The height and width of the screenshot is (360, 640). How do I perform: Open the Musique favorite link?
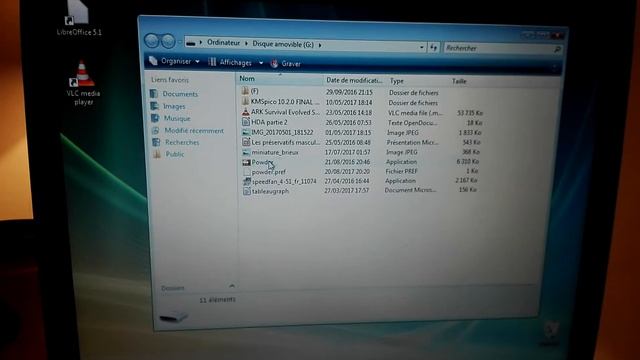[177, 118]
